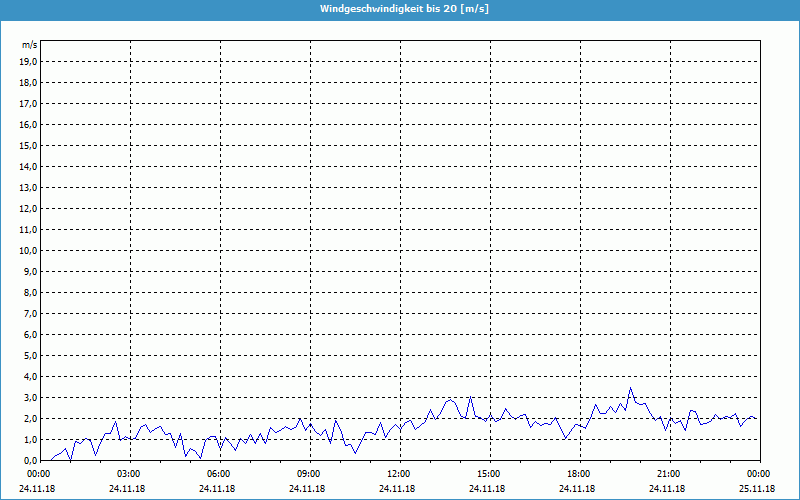The height and width of the screenshot is (500, 800).
Task: Click the highest wind speed peak between 18:00 and 21:00
Action: [630, 388]
